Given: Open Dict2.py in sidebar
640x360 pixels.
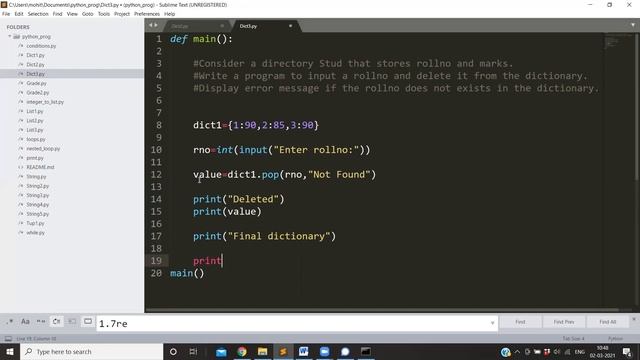Looking at the screenshot, I should pyautogui.click(x=36, y=64).
